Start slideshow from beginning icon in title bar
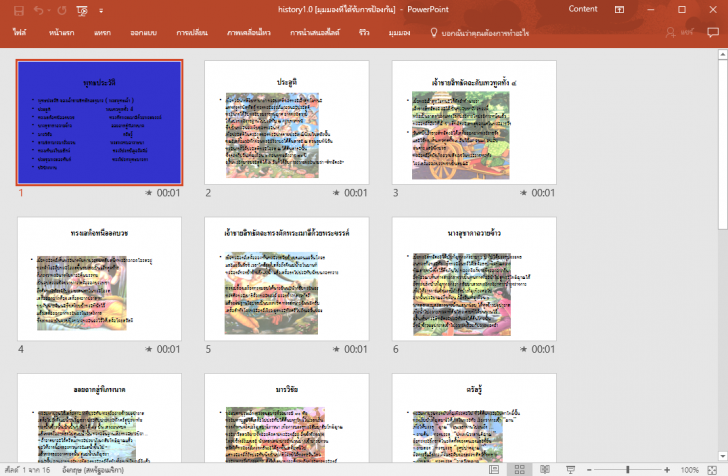Screen dimensions: 728x476 click(x=82, y=11)
